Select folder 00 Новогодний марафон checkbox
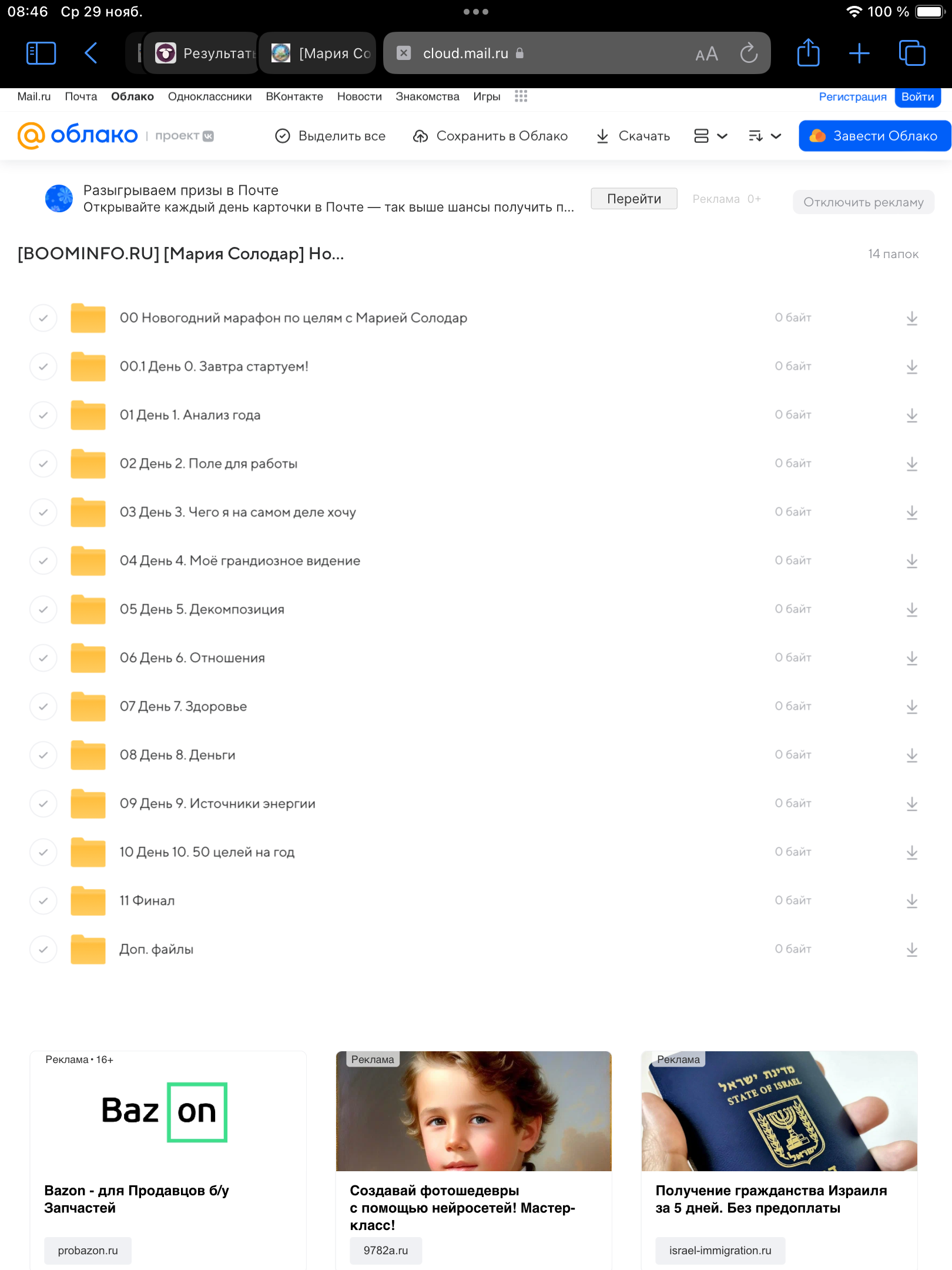Viewport: 952px width, 1270px height. coord(43,318)
